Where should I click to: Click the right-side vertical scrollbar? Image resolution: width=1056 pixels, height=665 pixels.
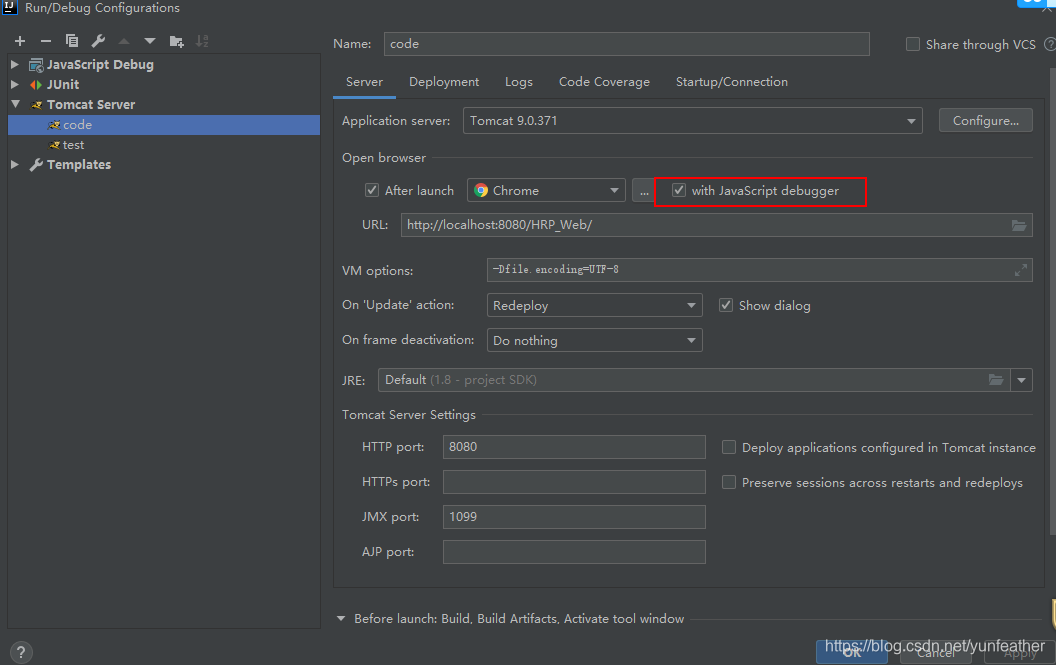click(x=1052, y=301)
